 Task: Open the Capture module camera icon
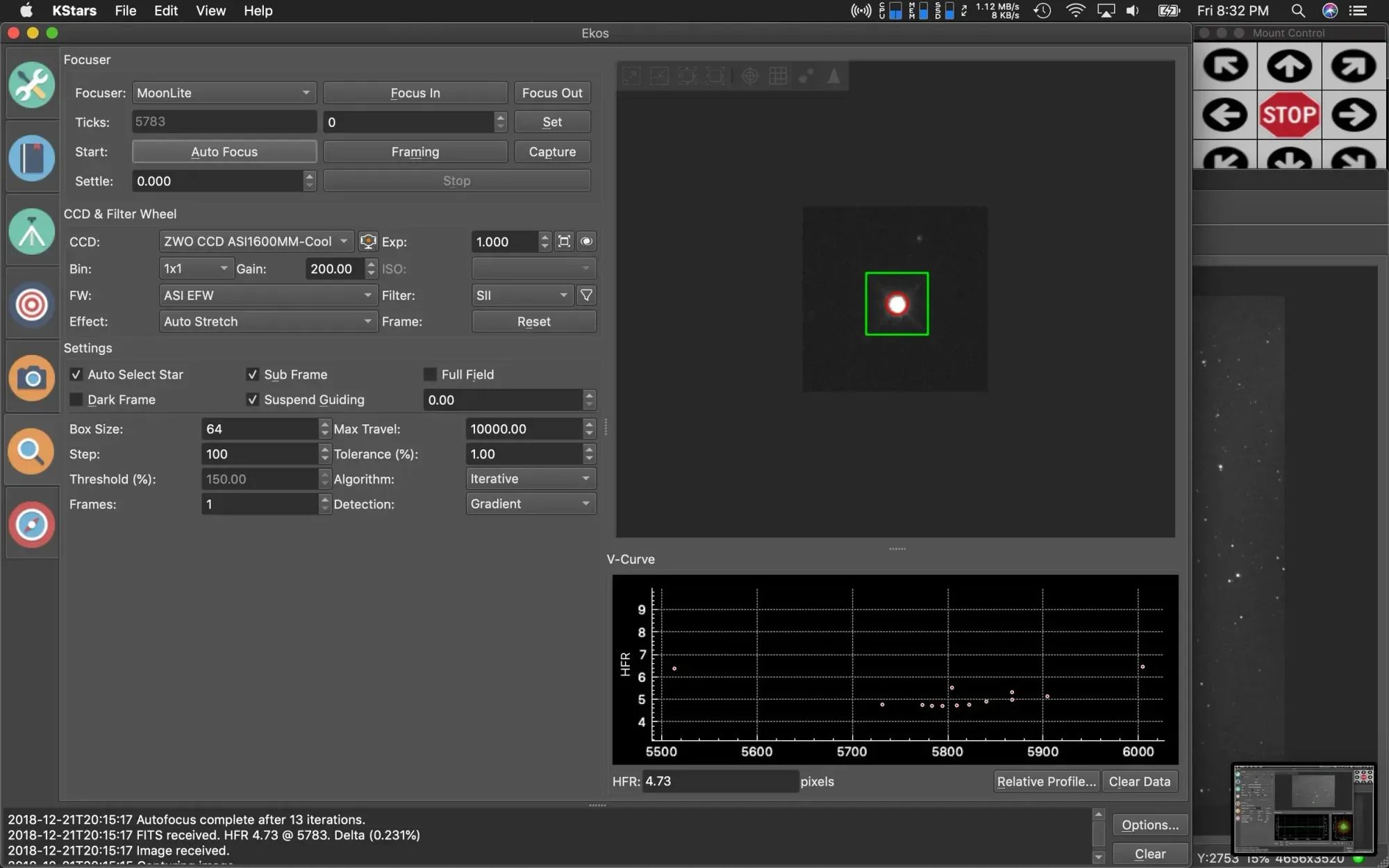tap(31, 378)
